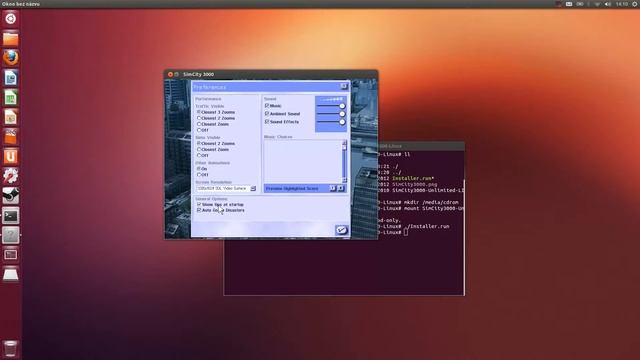
Task: Open the Terminal icon in the dock
Action: (11, 216)
